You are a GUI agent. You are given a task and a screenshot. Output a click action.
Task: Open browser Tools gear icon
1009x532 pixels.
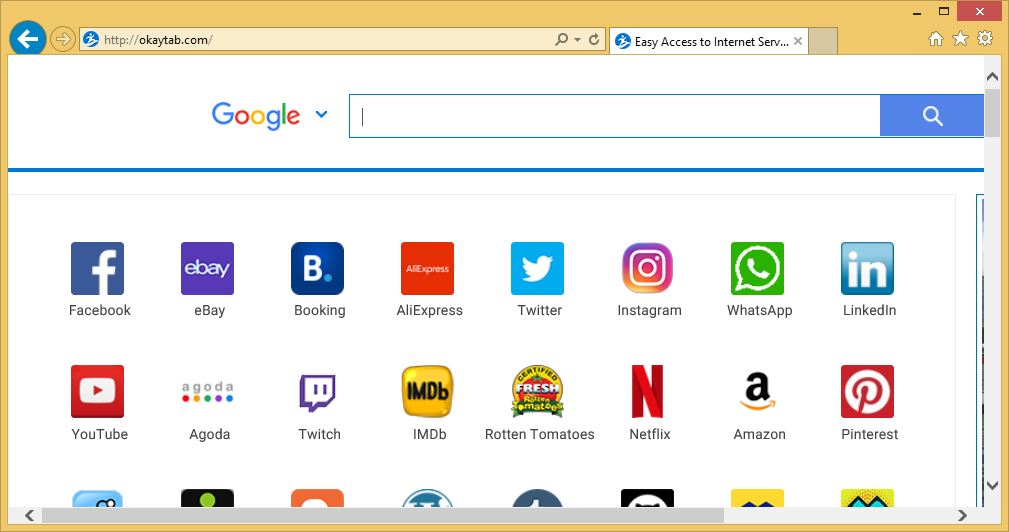[985, 39]
